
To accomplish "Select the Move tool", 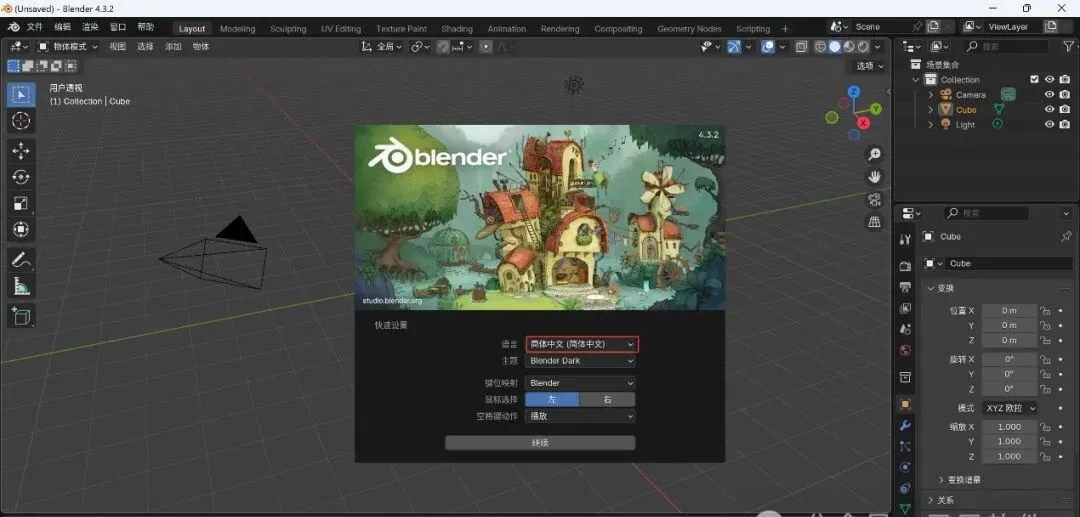I will point(21,151).
